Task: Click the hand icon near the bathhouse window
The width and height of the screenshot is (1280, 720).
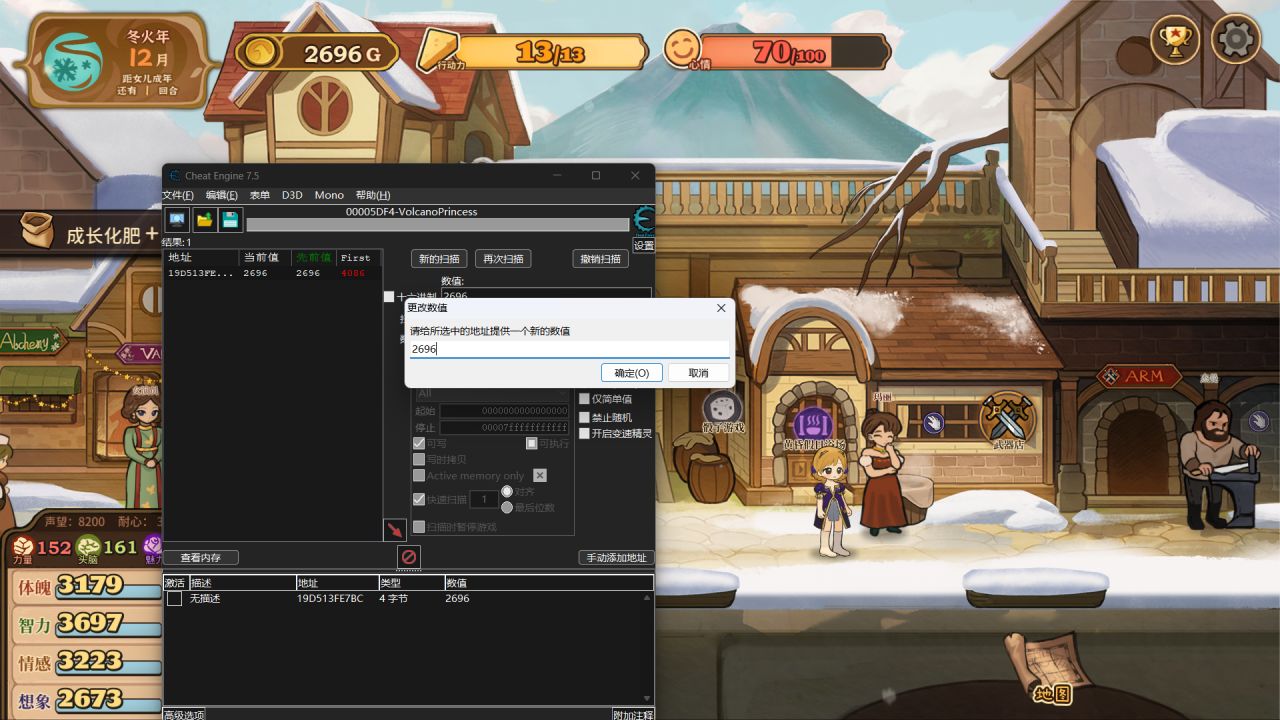Action: (933, 423)
